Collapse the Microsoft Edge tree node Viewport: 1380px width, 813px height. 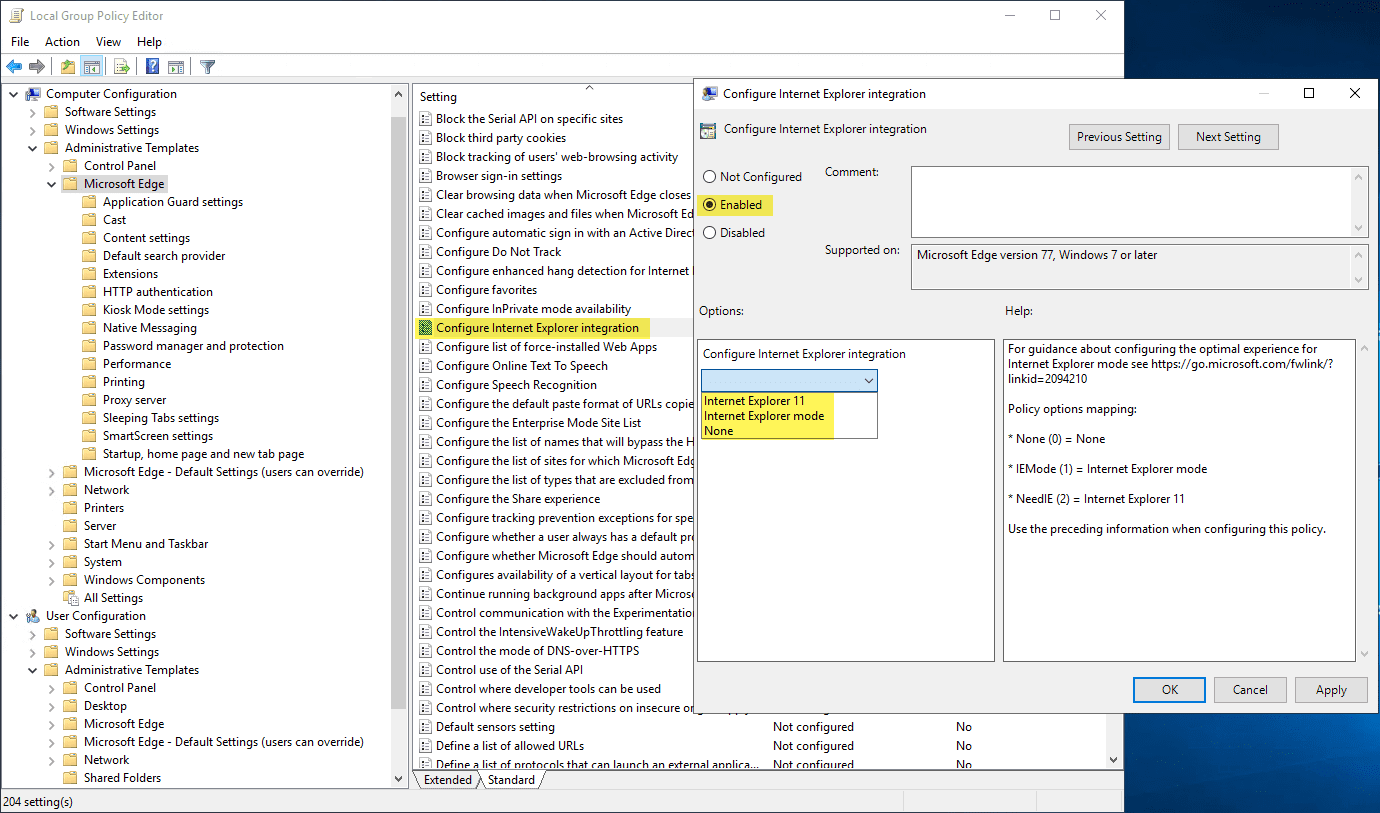52,184
